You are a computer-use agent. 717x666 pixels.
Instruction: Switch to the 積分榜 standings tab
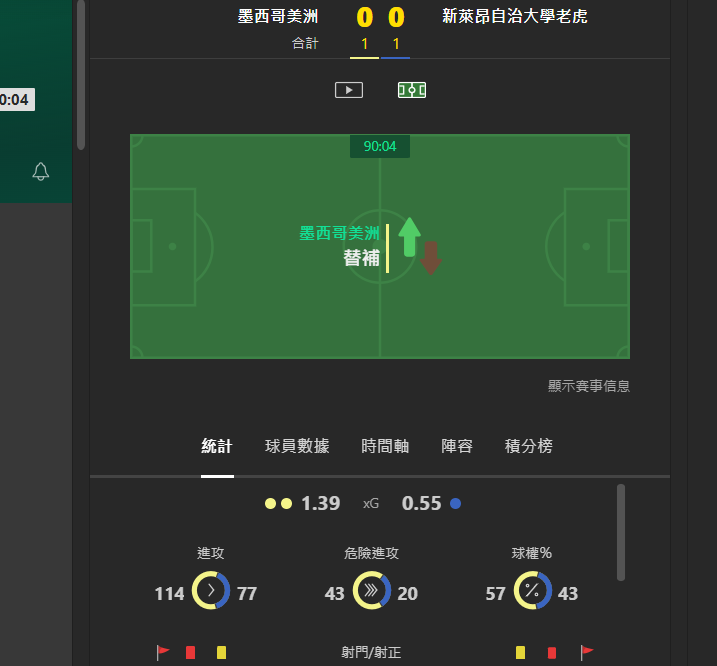coord(529,446)
